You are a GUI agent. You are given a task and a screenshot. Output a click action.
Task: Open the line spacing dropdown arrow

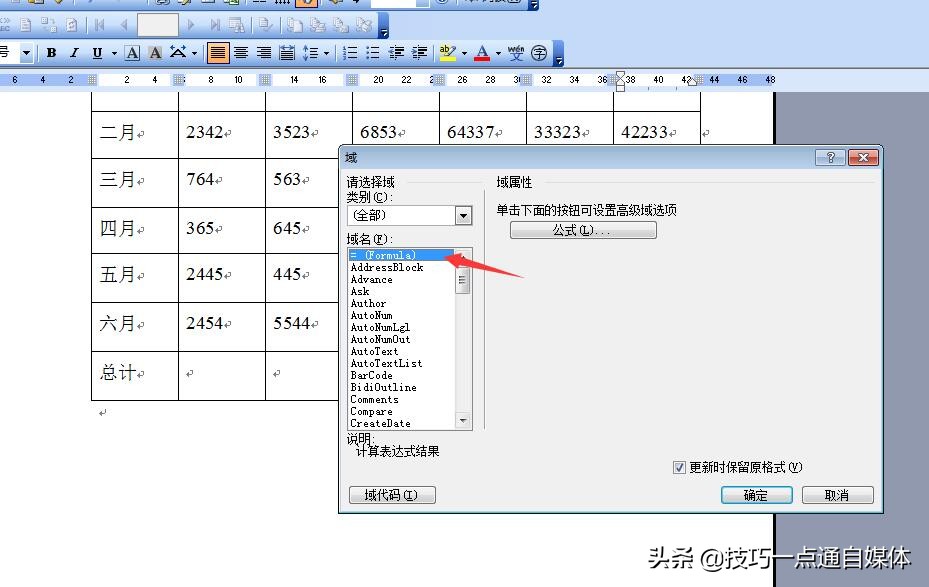[326, 53]
